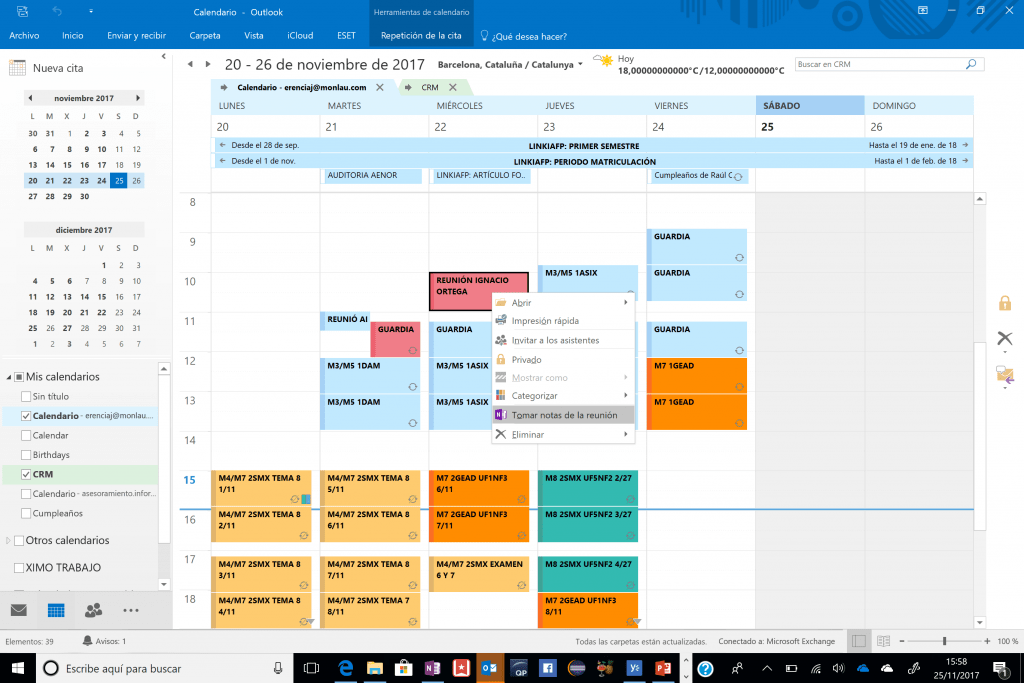This screenshot has height=683, width=1024.
Task: Open the AUDITORIA AENOR event
Action: tap(371, 176)
